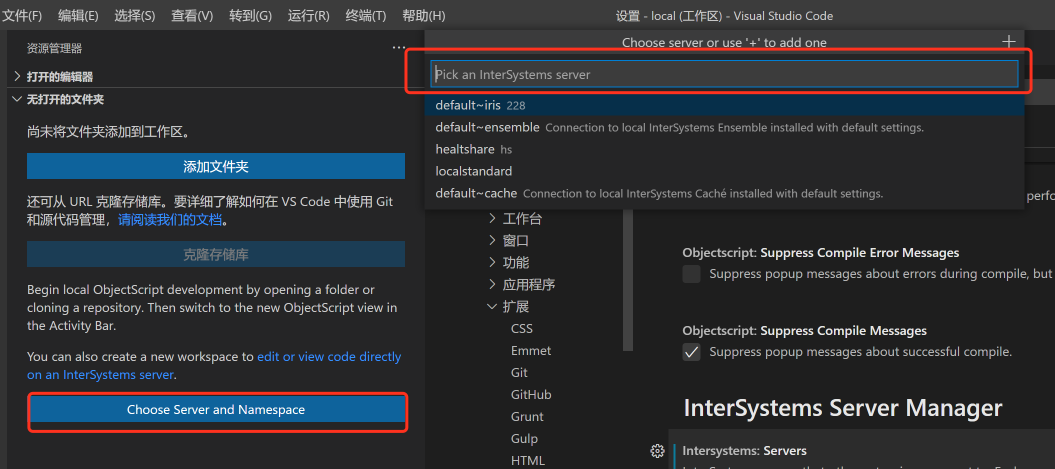
Task: Click the 添加文件夹 button
Action: [216, 166]
